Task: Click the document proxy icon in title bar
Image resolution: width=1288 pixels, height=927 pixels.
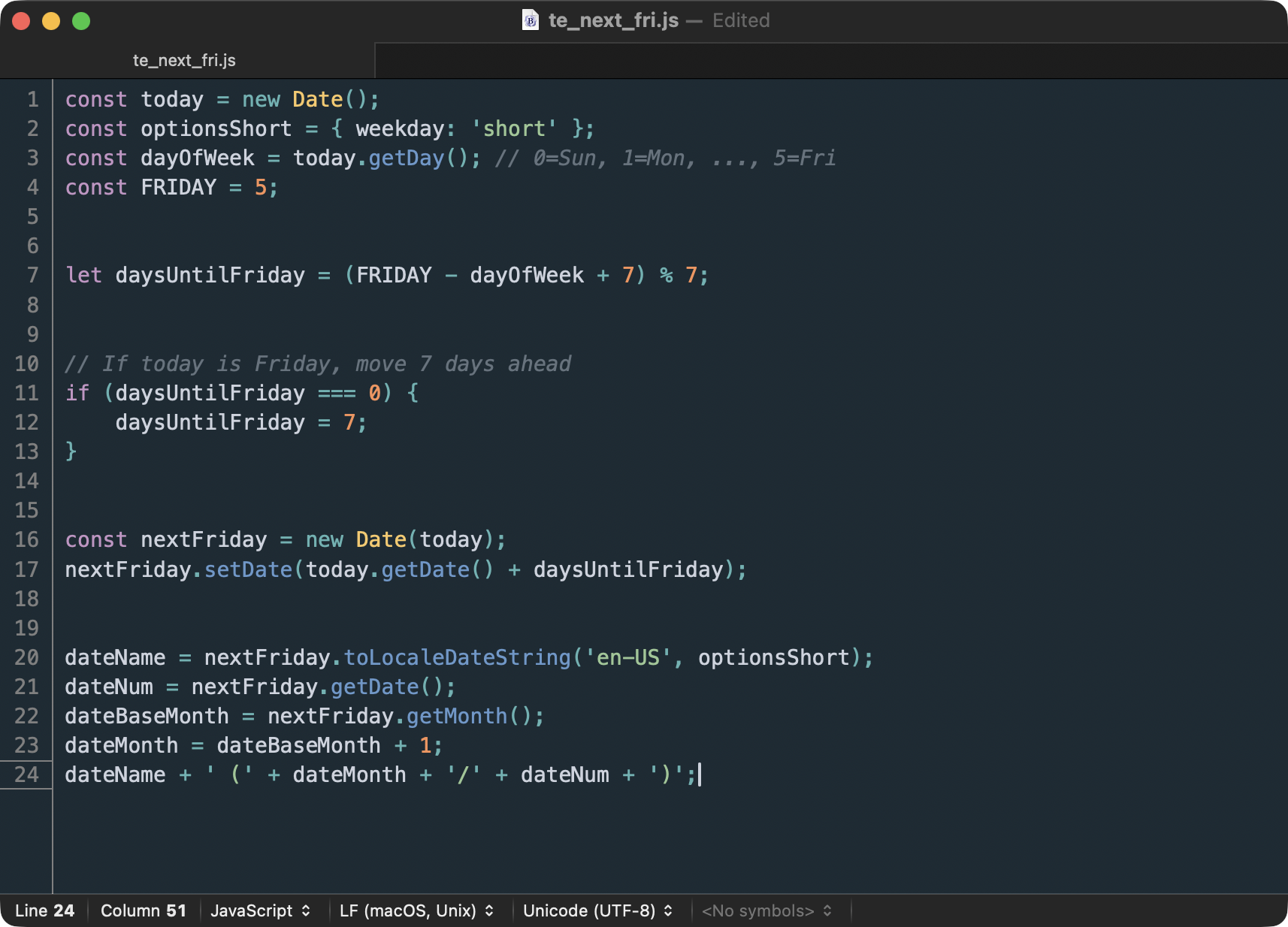Action: (x=530, y=20)
